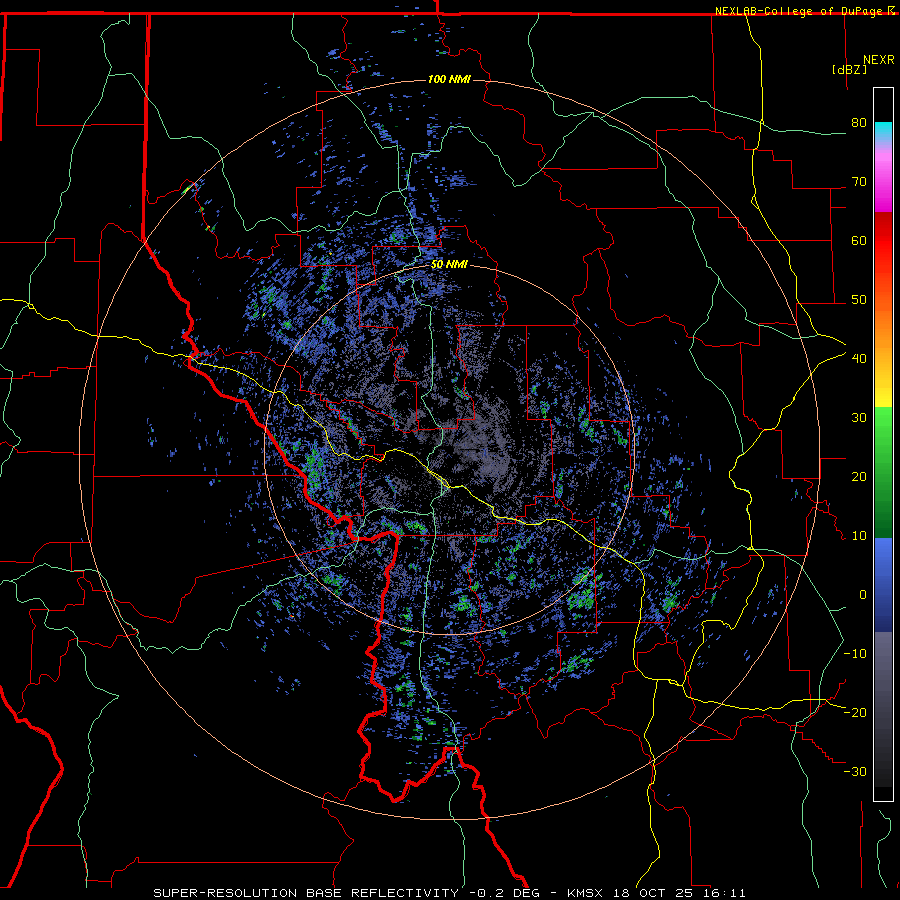Select the 0 value on the dBZ scale
900x900 pixels.
863,595
